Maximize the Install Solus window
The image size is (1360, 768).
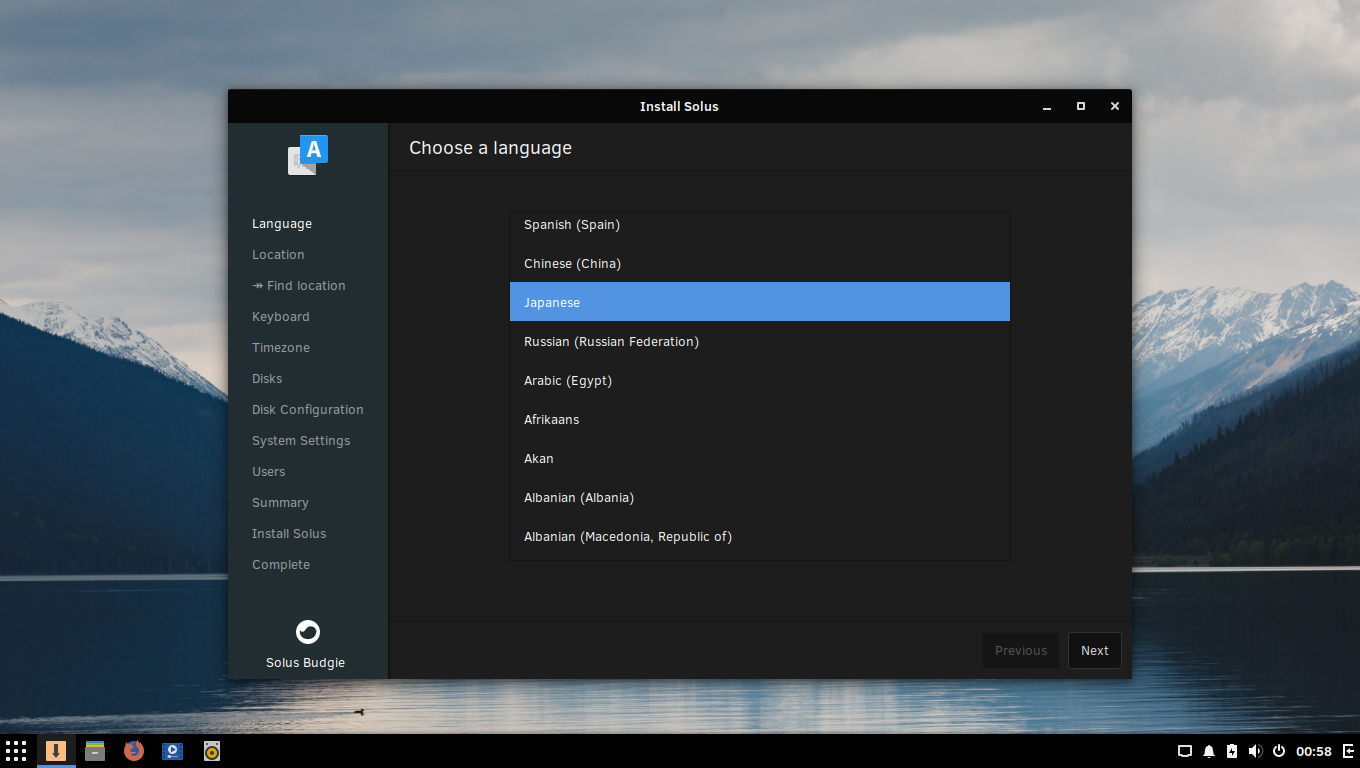pyautogui.click(x=1081, y=106)
